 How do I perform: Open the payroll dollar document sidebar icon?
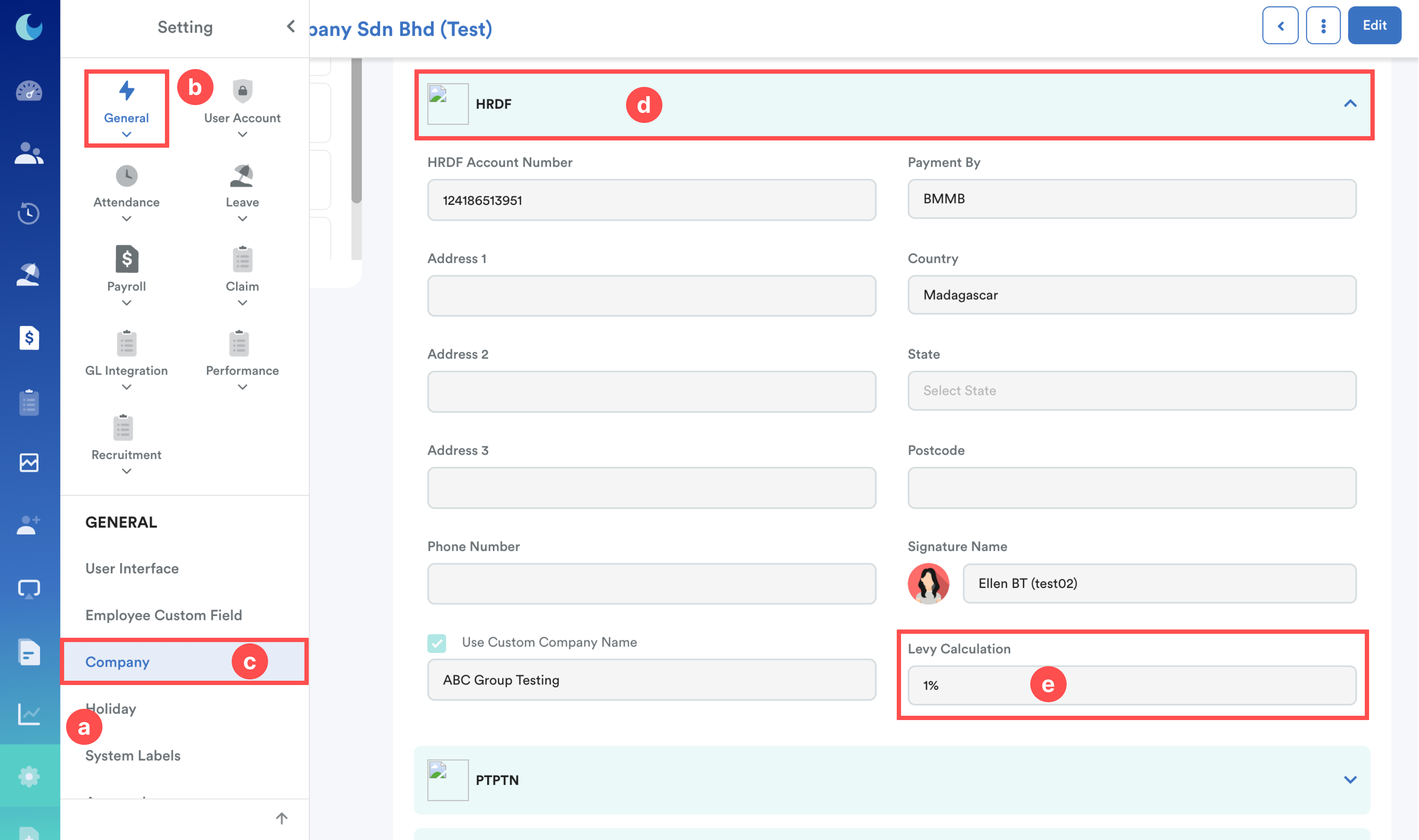[29, 338]
